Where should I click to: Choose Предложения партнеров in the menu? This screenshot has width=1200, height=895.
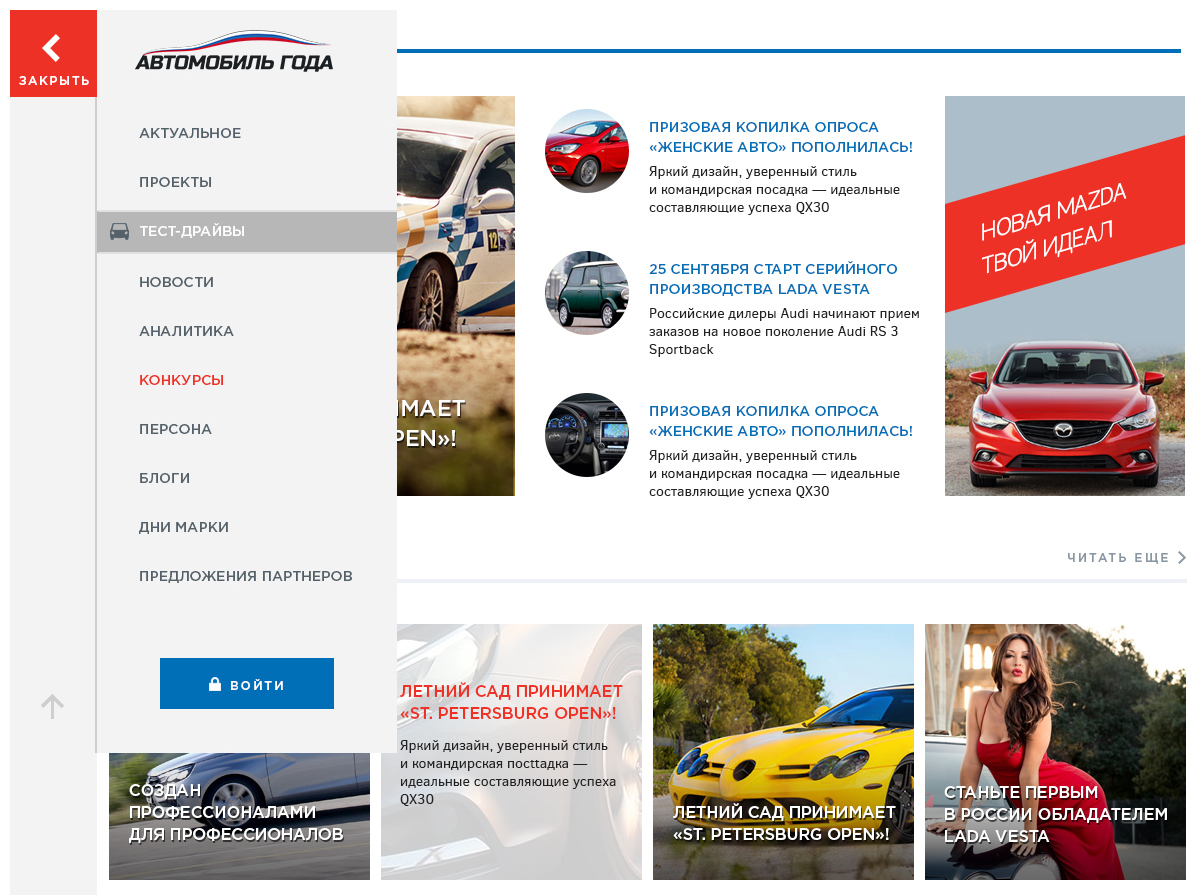tap(246, 577)
